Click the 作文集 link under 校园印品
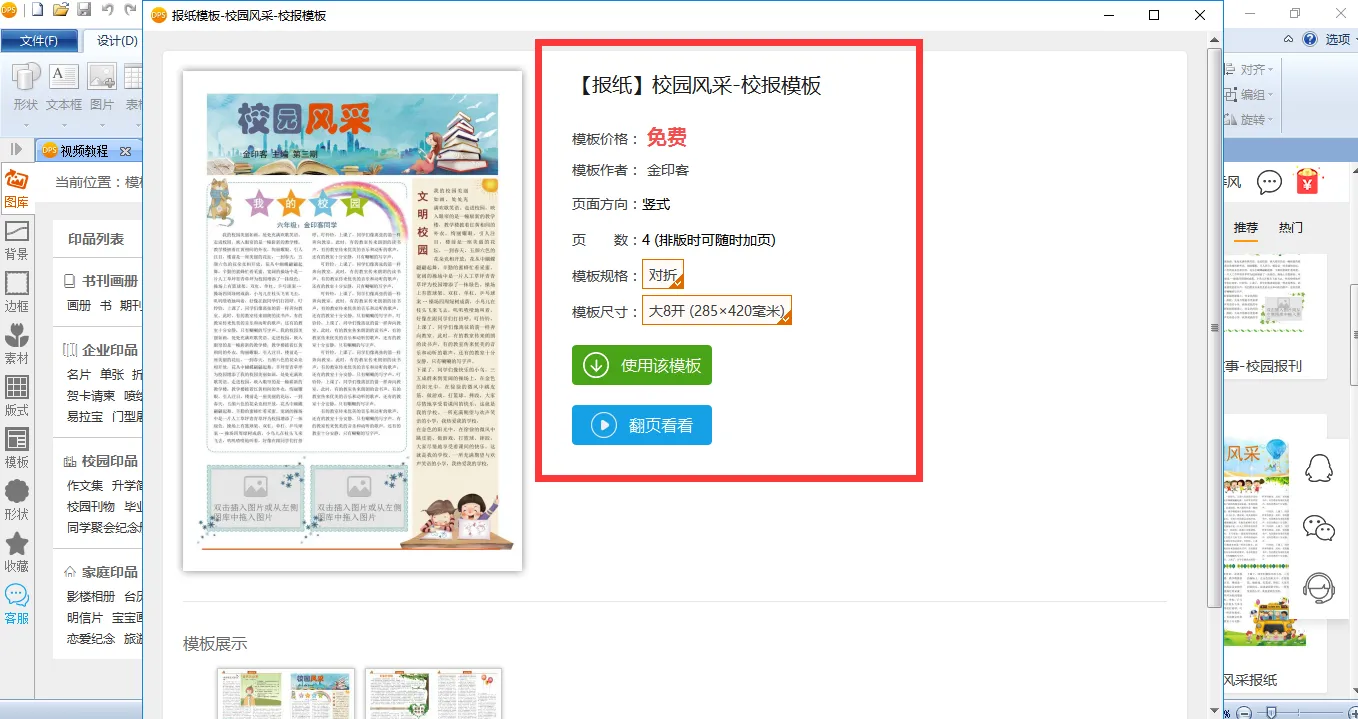The height and width of the screenshot is (719, 1358). coord(85,485)
